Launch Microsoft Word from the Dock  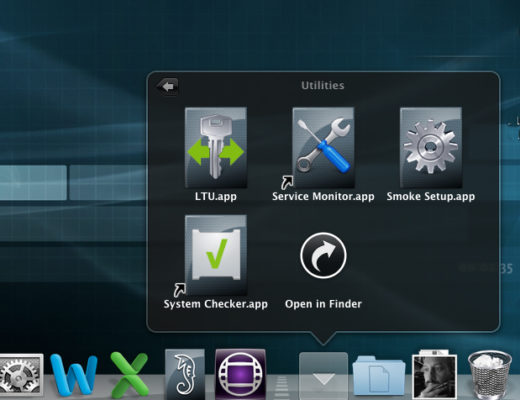(74, 375)
